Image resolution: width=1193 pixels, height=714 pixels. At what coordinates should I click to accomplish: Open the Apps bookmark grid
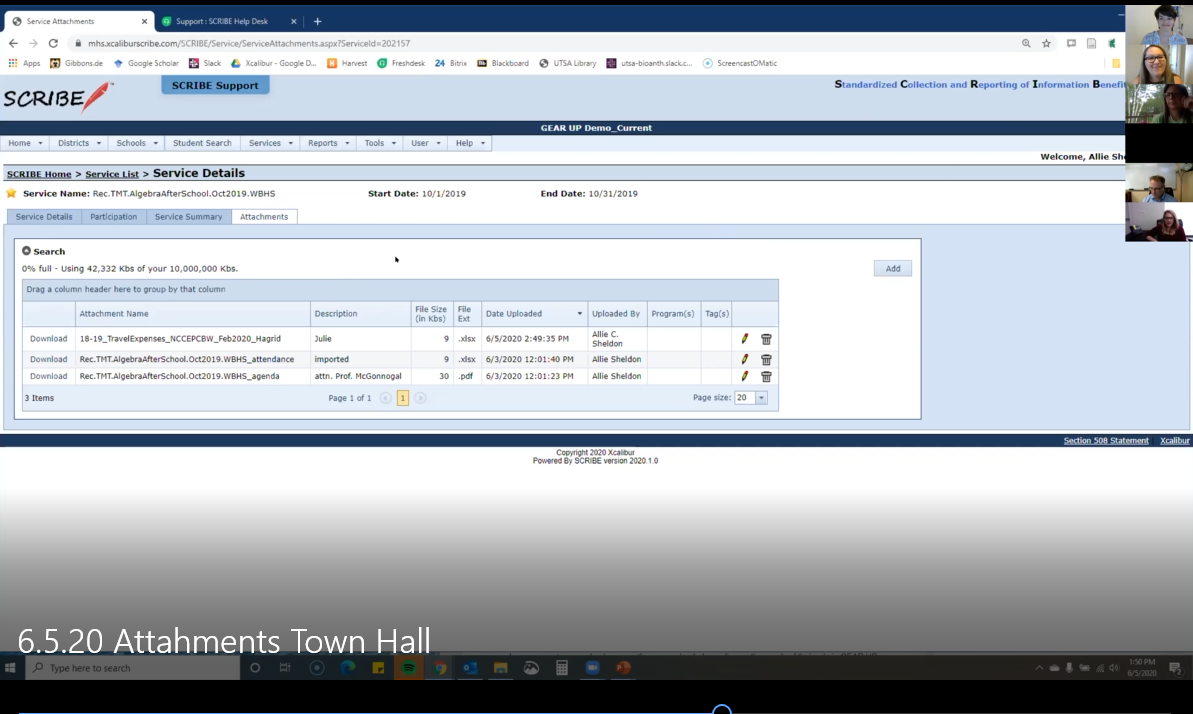click(x=24, y=63)
